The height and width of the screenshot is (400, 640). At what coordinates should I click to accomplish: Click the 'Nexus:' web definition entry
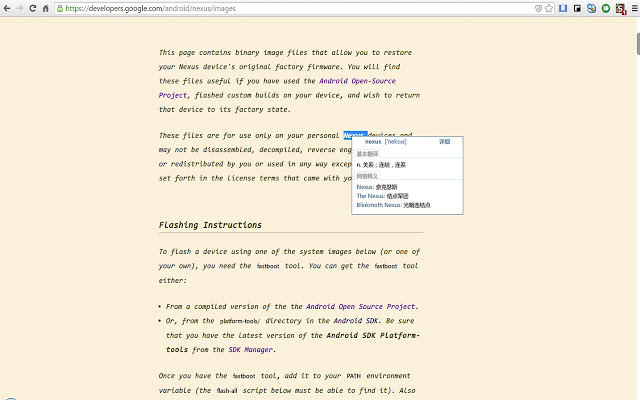pyautogui.click(x=377, y=187)
